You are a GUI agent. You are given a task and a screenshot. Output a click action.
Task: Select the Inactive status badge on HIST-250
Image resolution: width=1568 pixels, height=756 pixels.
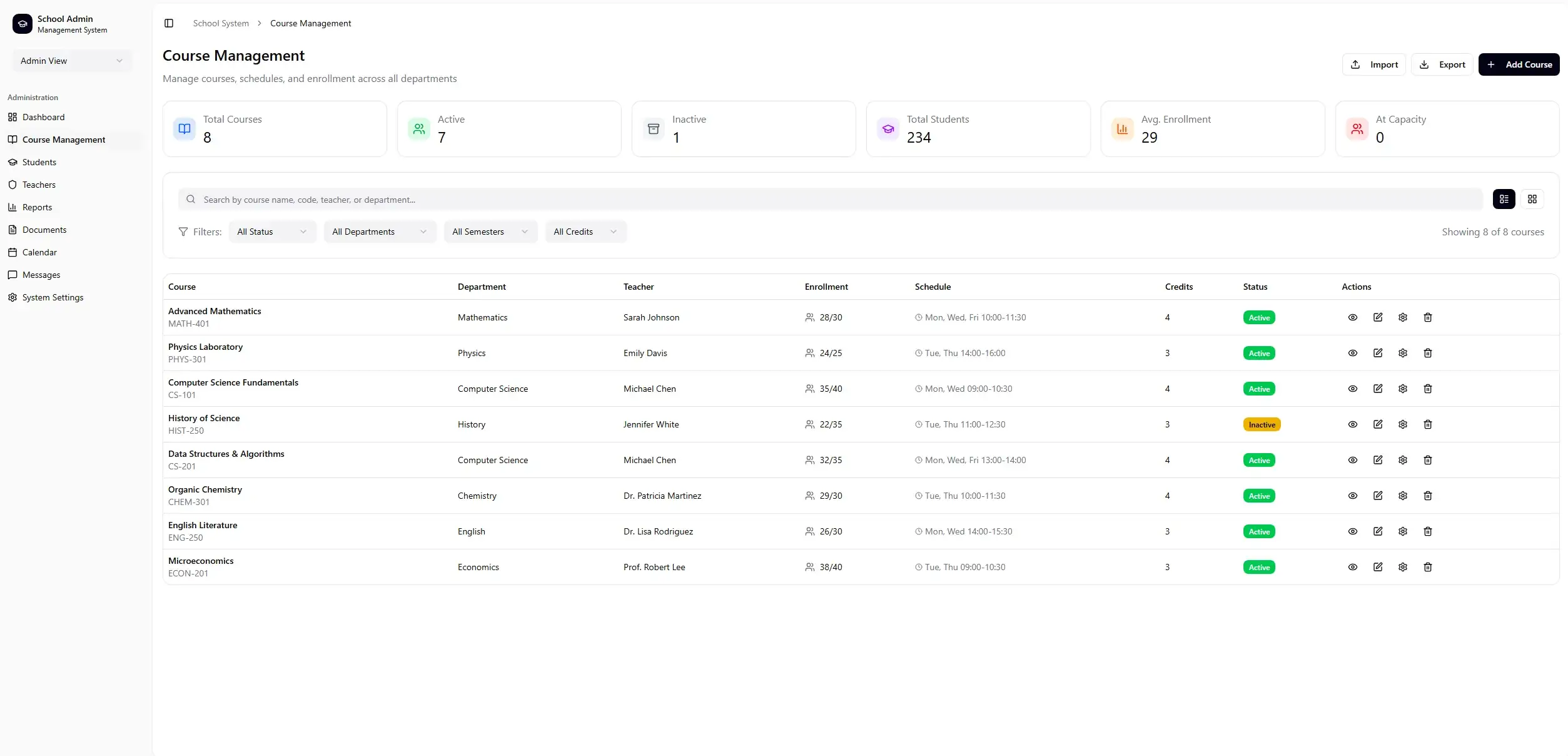click(x=1262, y=424)
